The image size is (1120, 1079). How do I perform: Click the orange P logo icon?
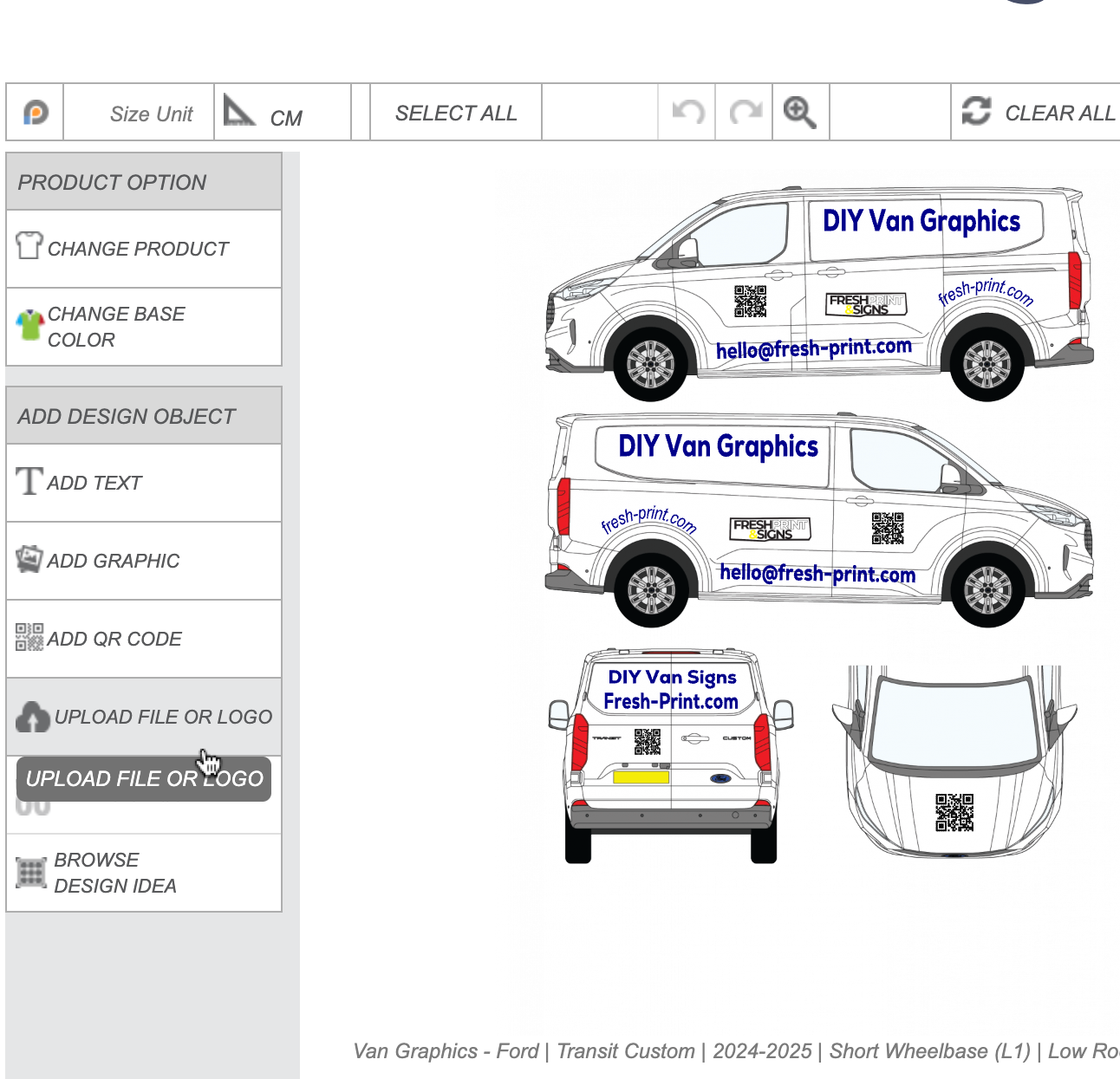pos(36,113)
